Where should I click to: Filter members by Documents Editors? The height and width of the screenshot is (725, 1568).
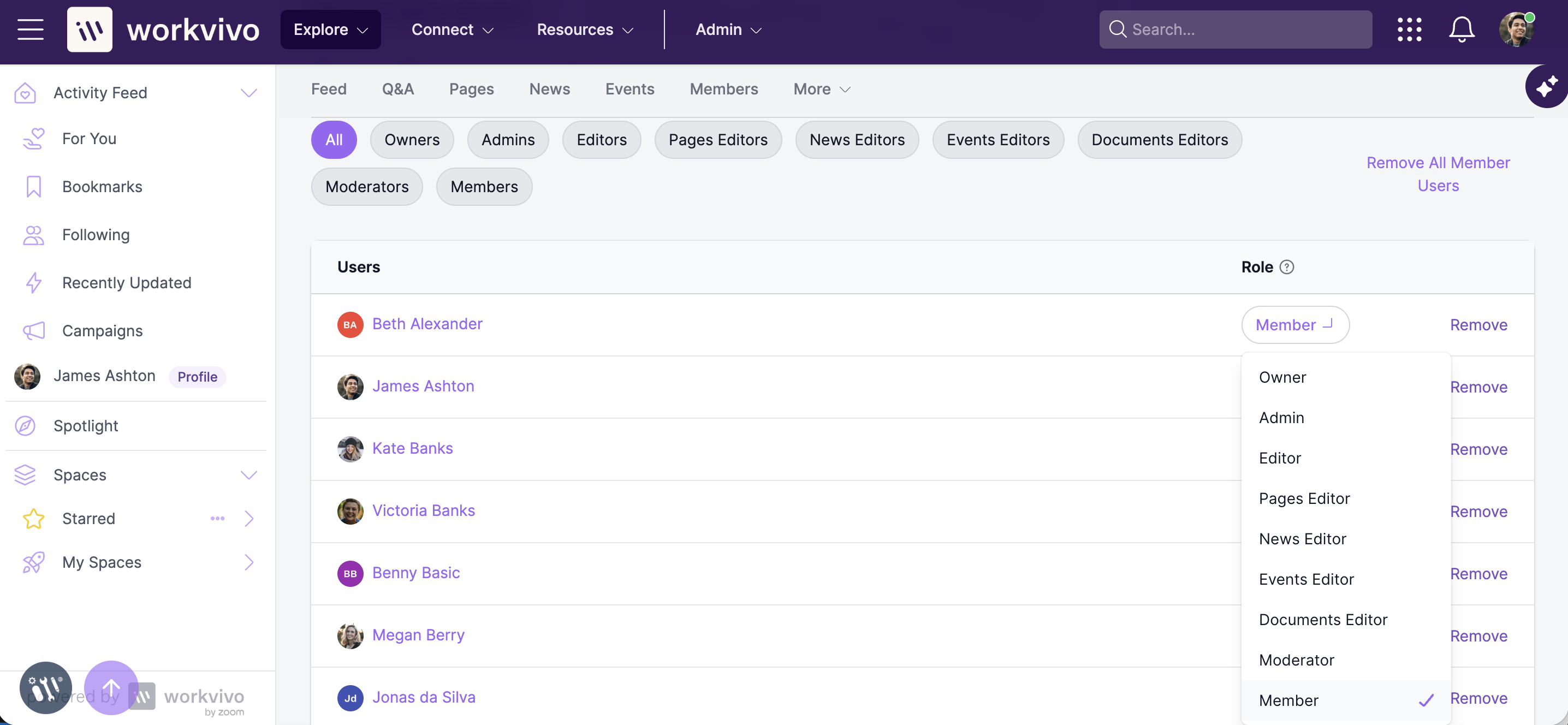point(1160,139)
